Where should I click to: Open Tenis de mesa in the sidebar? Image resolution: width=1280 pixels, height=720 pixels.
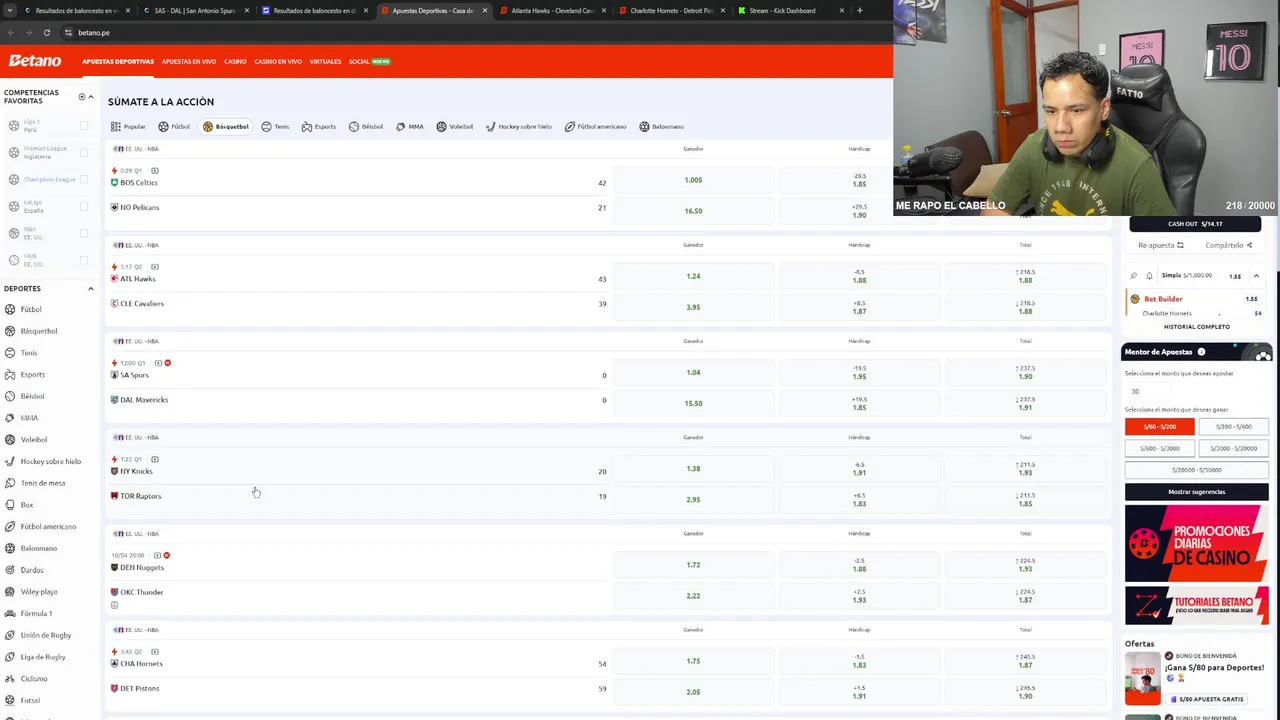pyautogui.click(x=35, y=483)
